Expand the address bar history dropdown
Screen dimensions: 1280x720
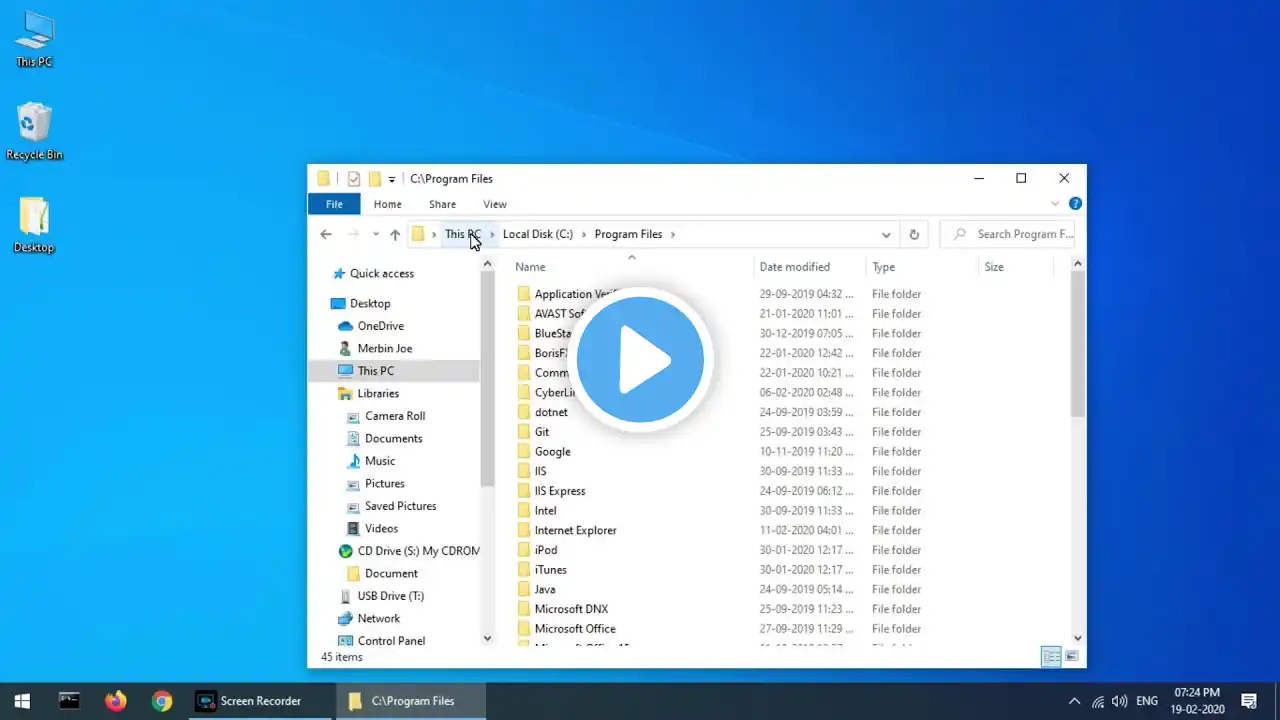tap(886, 234)
